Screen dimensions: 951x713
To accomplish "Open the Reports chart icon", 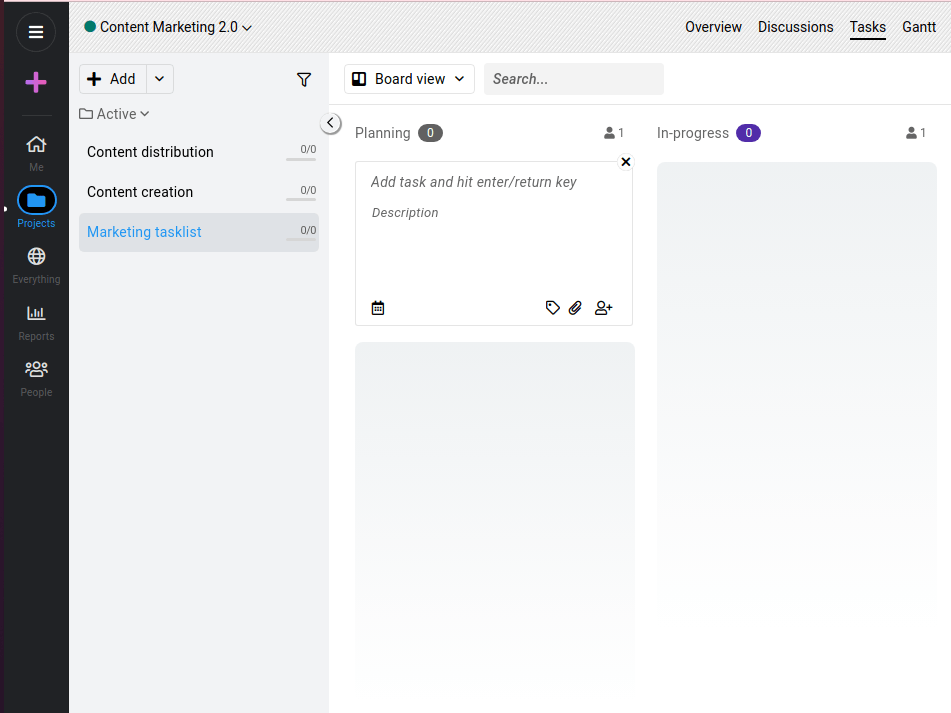I will (x=36, y=313).
